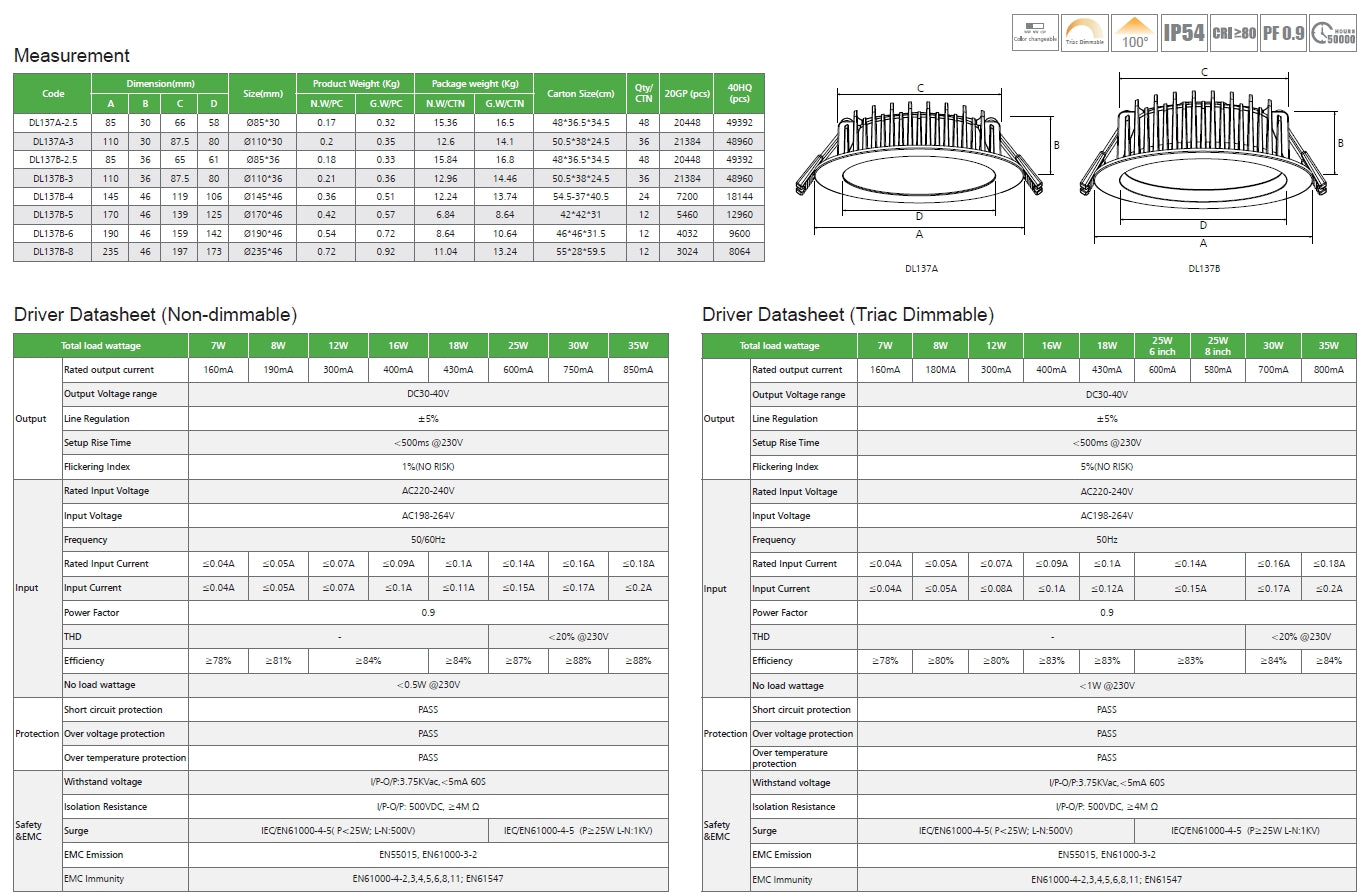The image size is (1362, 894).
Task: Click the DL137B downlight dimension drawing
Action: 1212,158
